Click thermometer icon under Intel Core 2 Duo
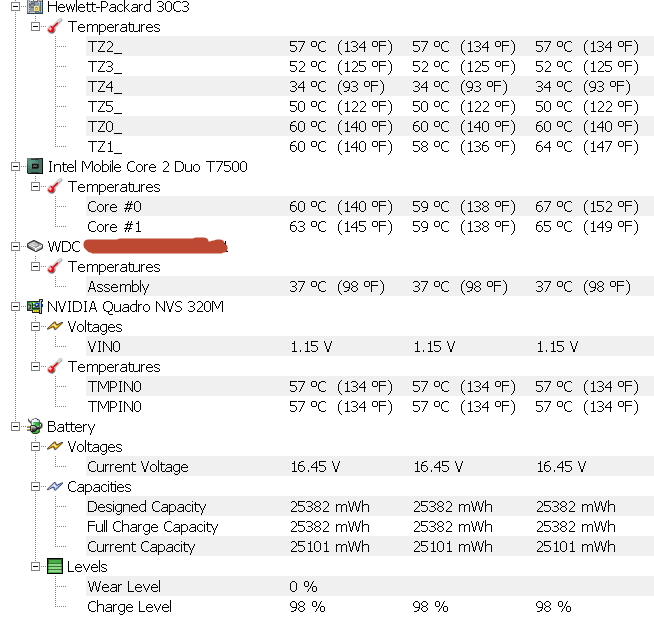The width and height of the screenshot is (654, 623). [x=55, y=186]
